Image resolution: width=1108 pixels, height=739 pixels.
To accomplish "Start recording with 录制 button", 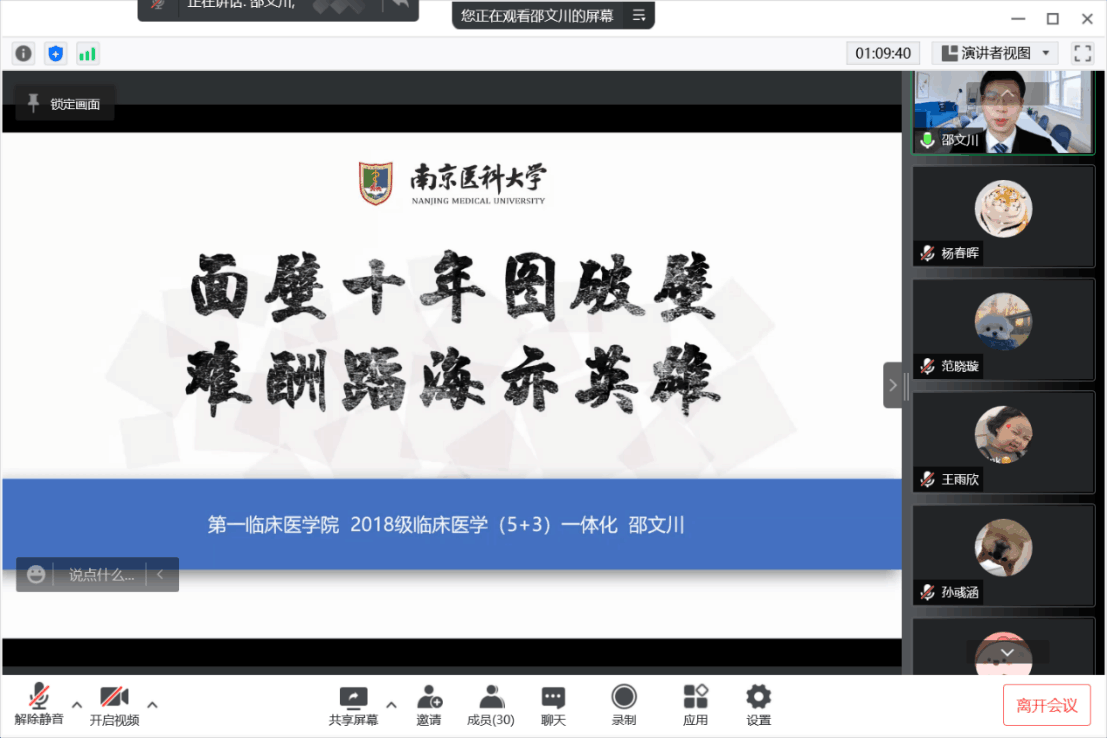I will point(624,705).
